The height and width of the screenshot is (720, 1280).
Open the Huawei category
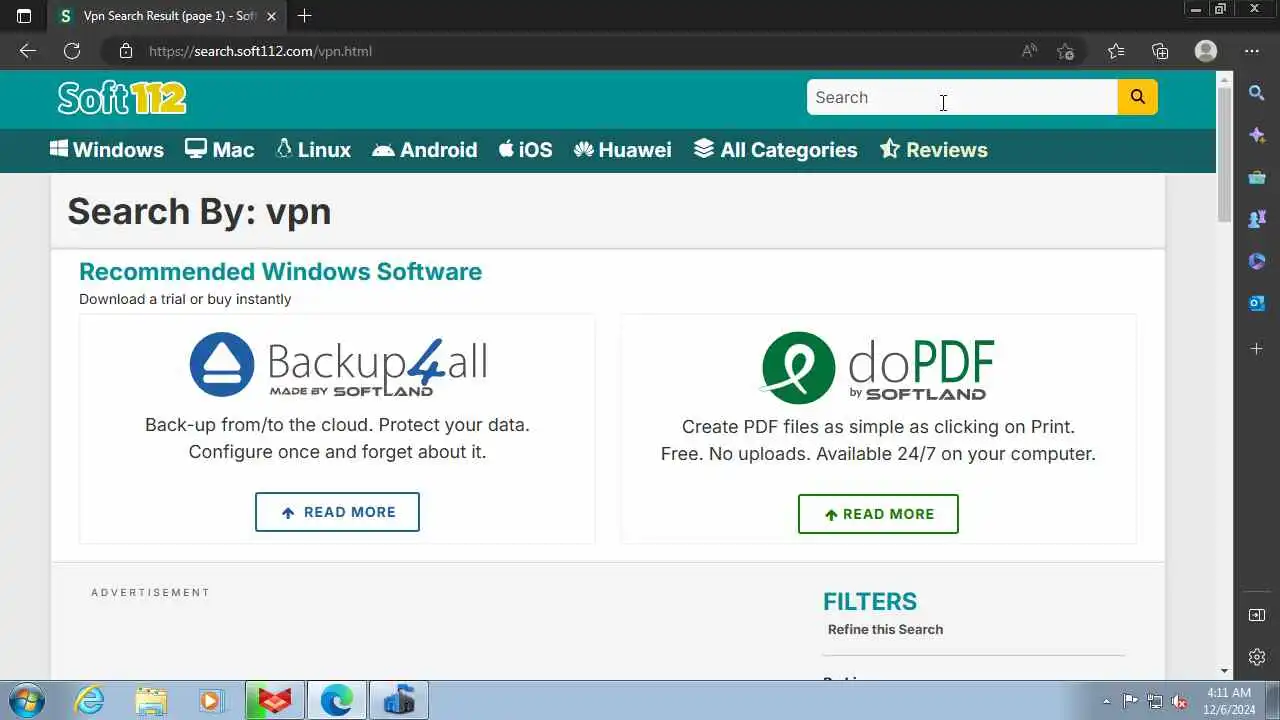tap(623, 150)
